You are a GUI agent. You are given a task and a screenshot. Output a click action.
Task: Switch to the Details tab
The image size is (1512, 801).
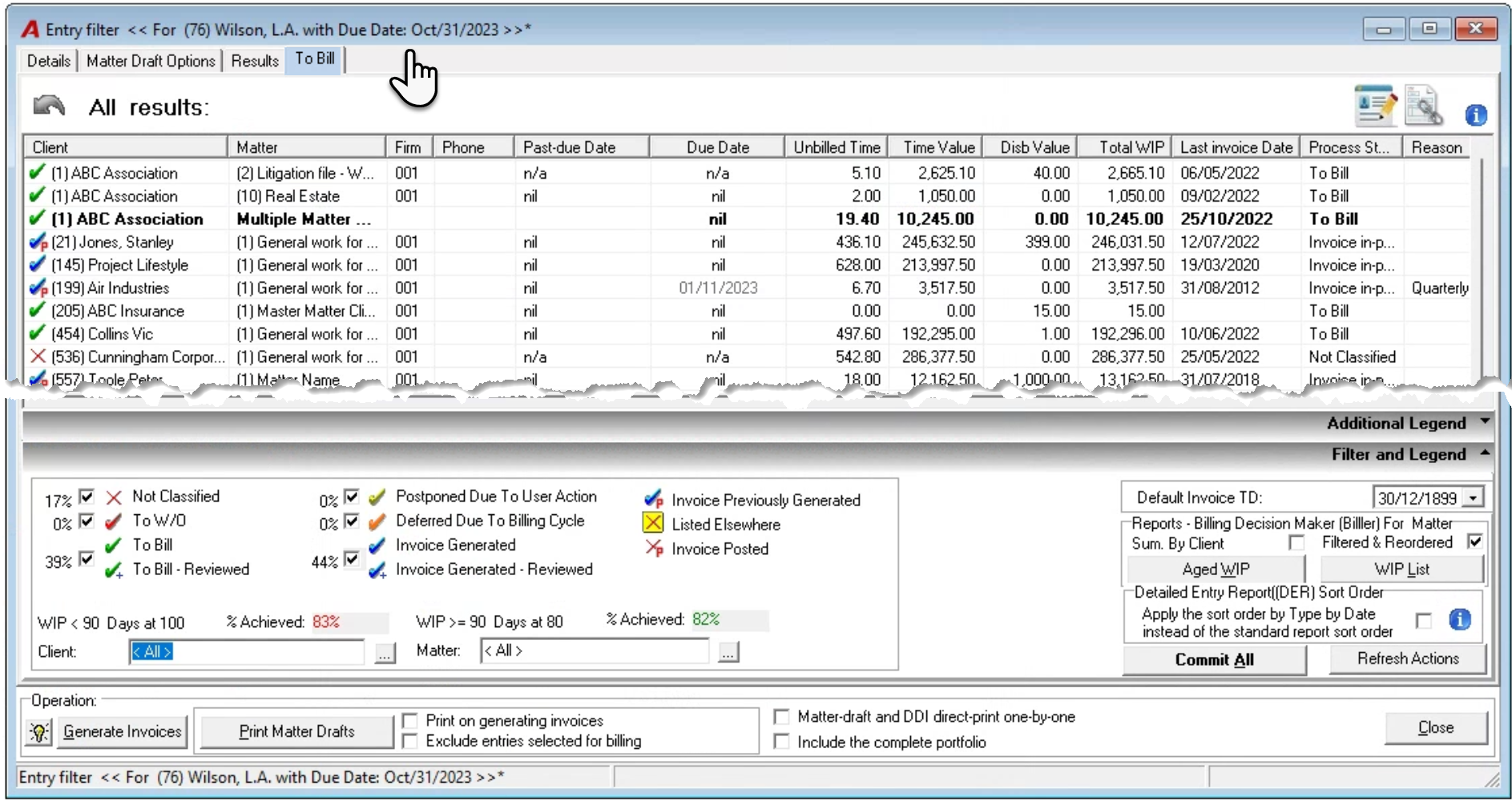(49, 61)
